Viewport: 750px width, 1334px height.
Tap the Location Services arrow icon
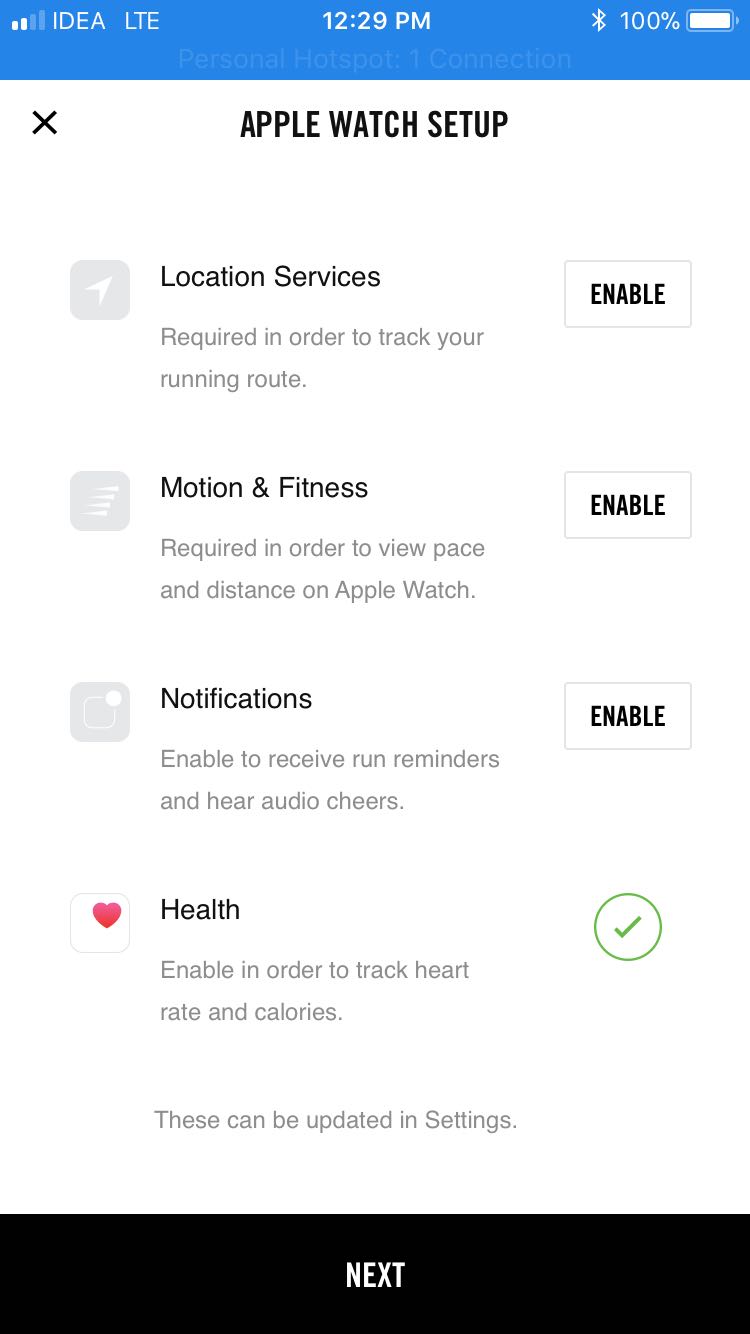pyautogui.click(x=100, y=290)
